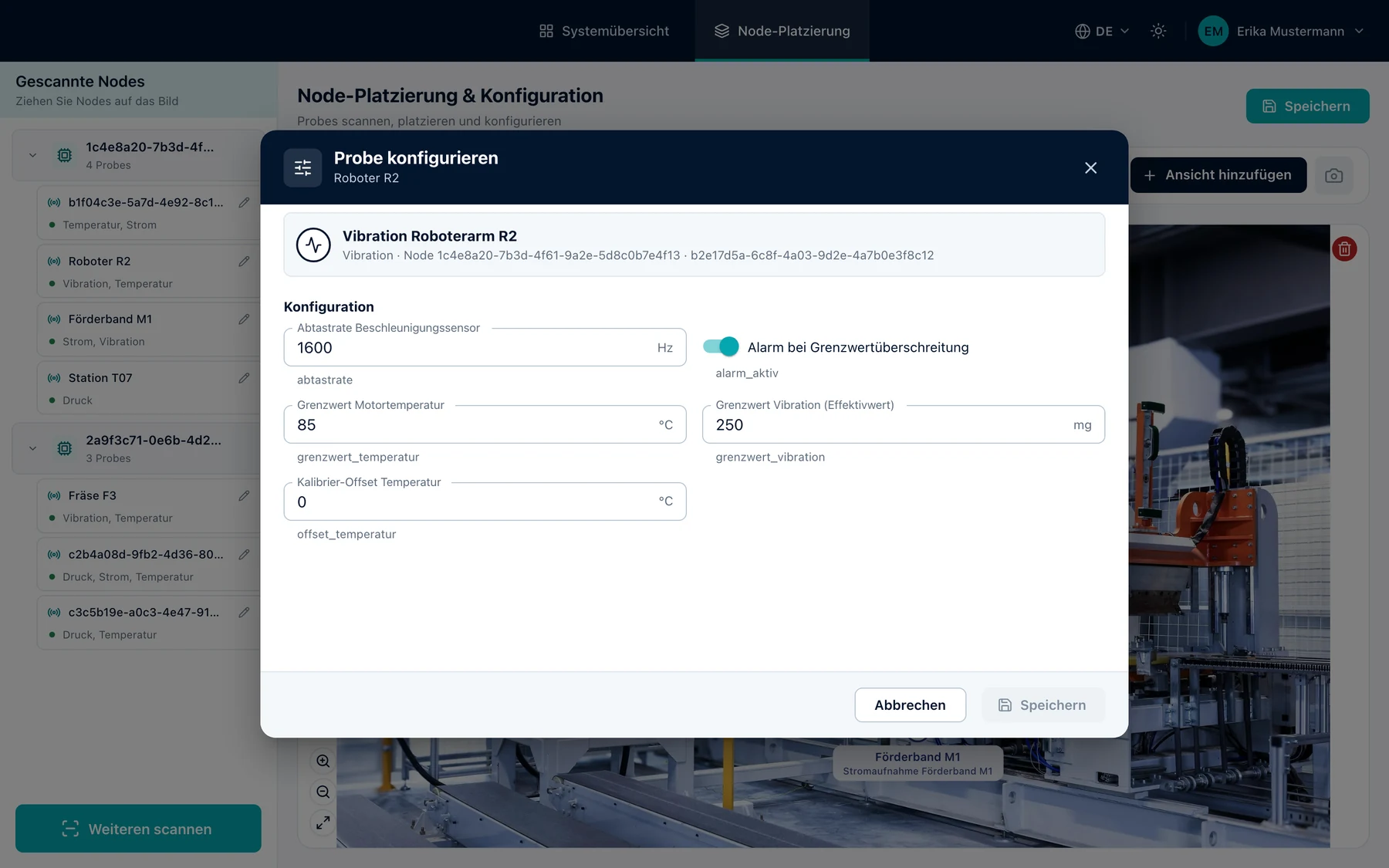The width and height of the screenshot is (1389, 868).
Task: Click the Abbrechen button
Action: 911,705
